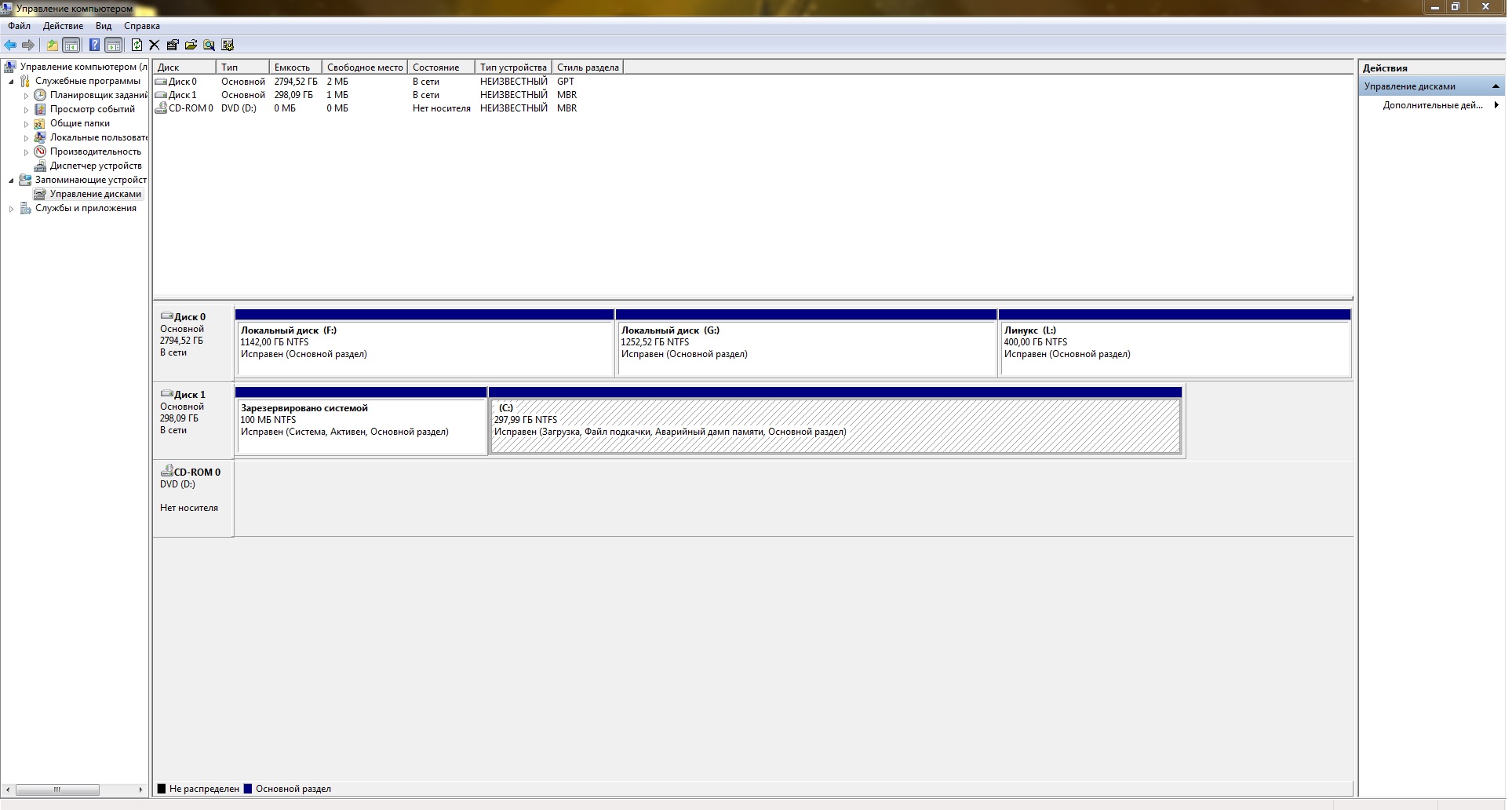Click the Планировщик заданий clock icon
The width and height of the screenshot is (1512, 810).
click(40, 95)
